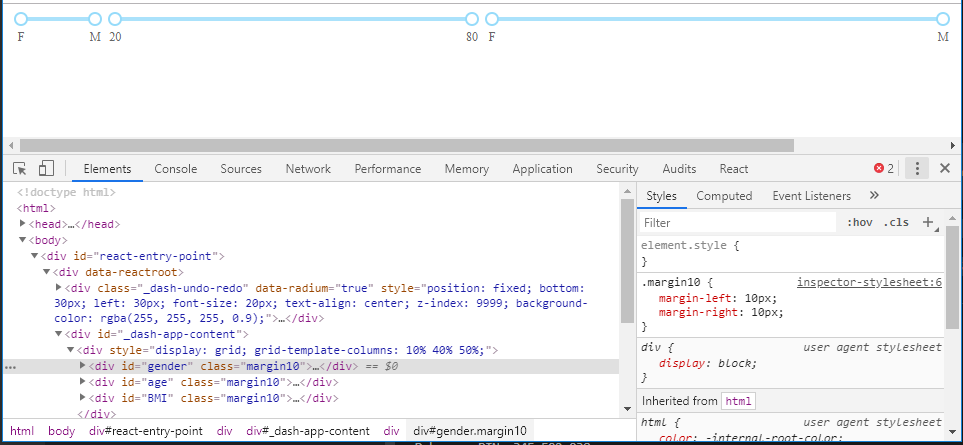The image size is (963, 445).
Task: Click the .margin10 selector text
Action: (x=670, y=283)
